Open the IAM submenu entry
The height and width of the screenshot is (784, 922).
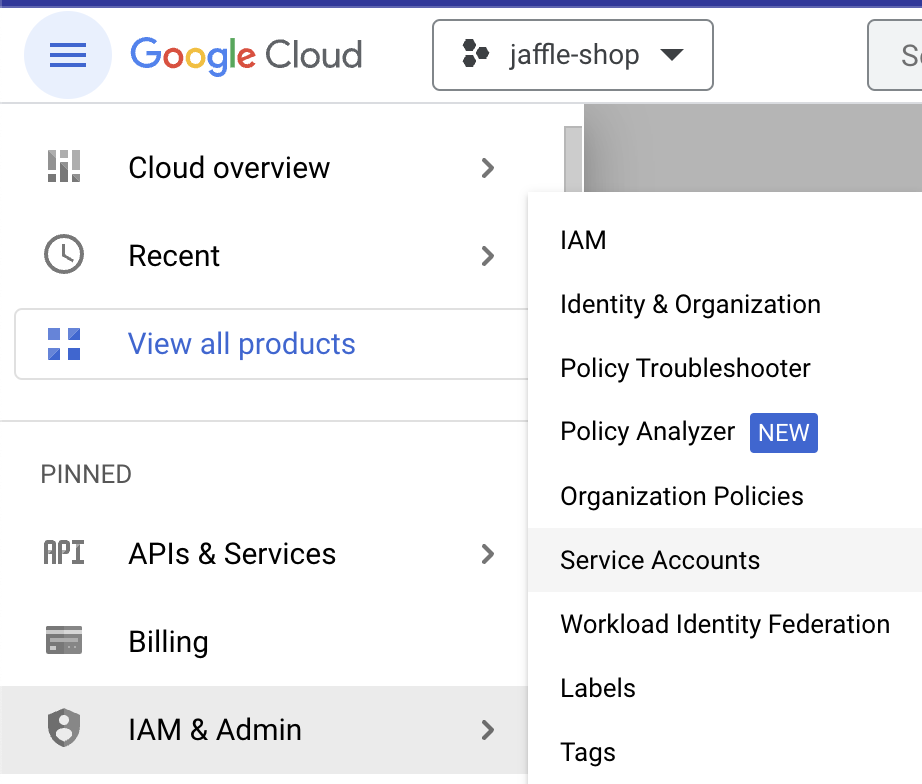[x=583, y=240]
